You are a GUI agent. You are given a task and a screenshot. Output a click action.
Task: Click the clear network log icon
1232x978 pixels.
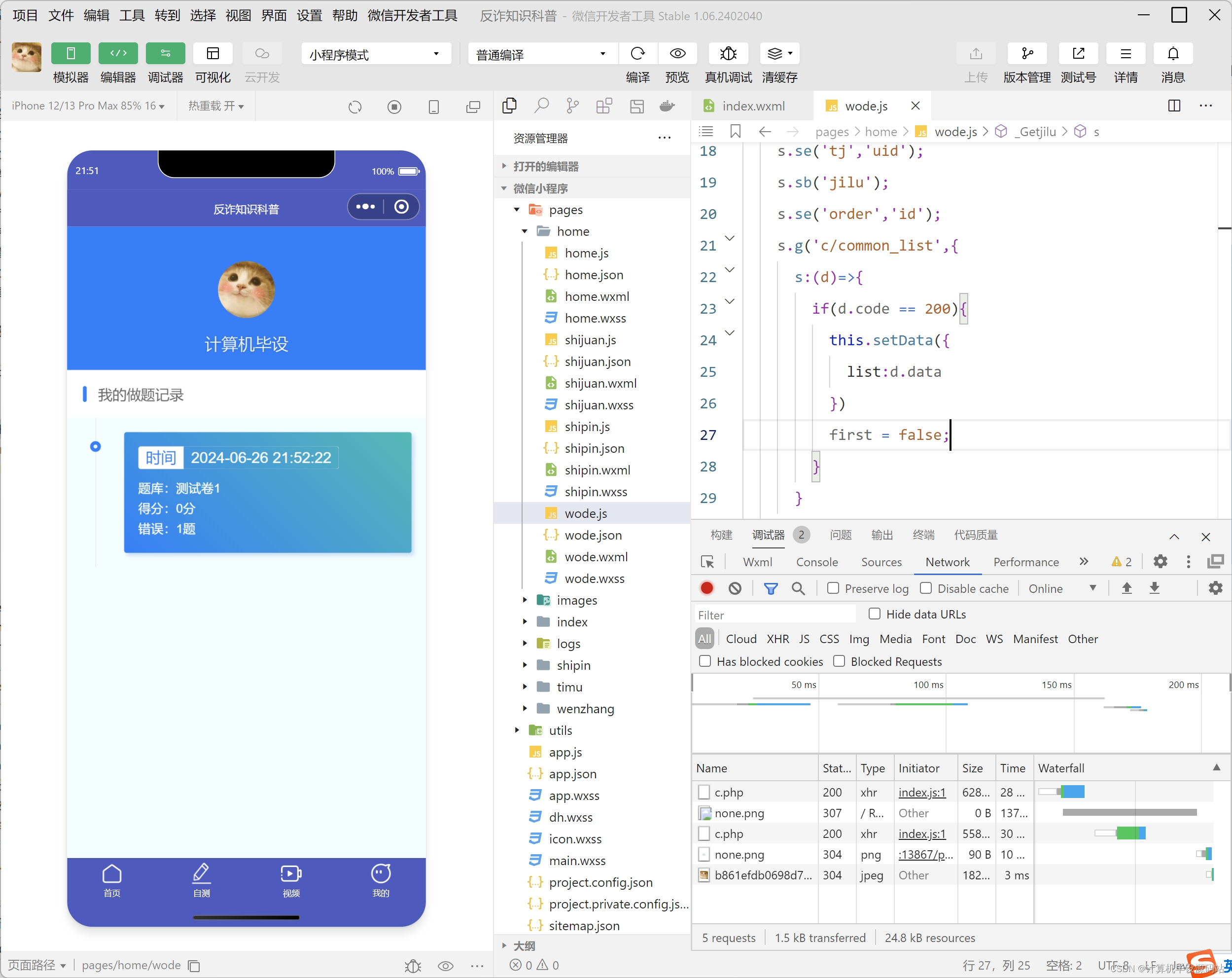[735, 588]
